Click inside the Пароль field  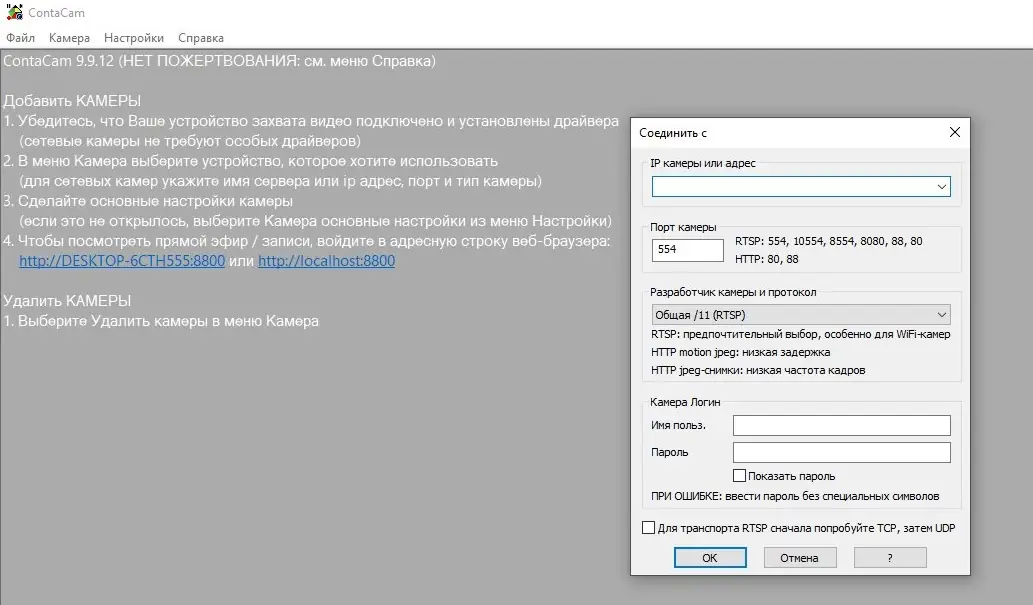pyautogui.click(x=840, y=452)
